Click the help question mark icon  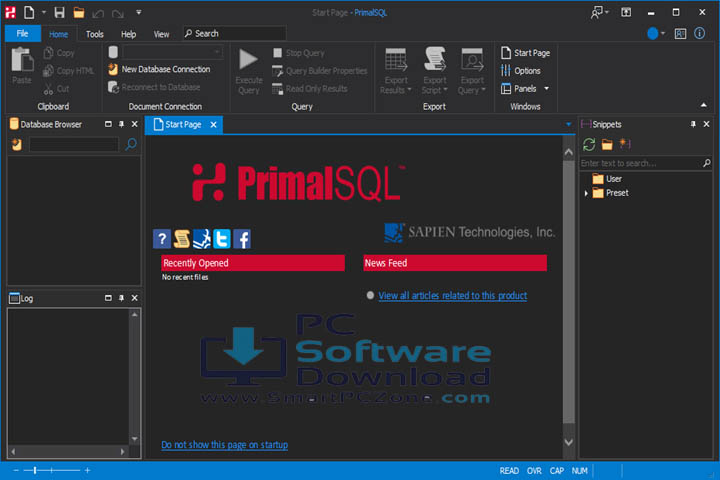coord(162,239)
